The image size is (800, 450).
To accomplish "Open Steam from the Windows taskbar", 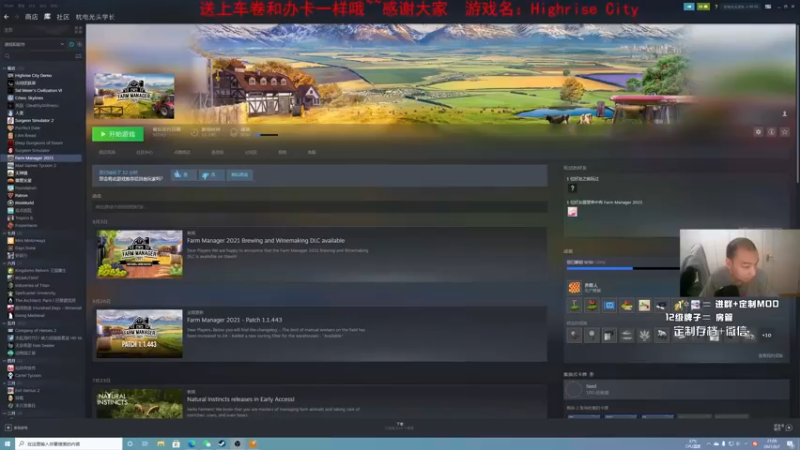I will coord(222,444).
